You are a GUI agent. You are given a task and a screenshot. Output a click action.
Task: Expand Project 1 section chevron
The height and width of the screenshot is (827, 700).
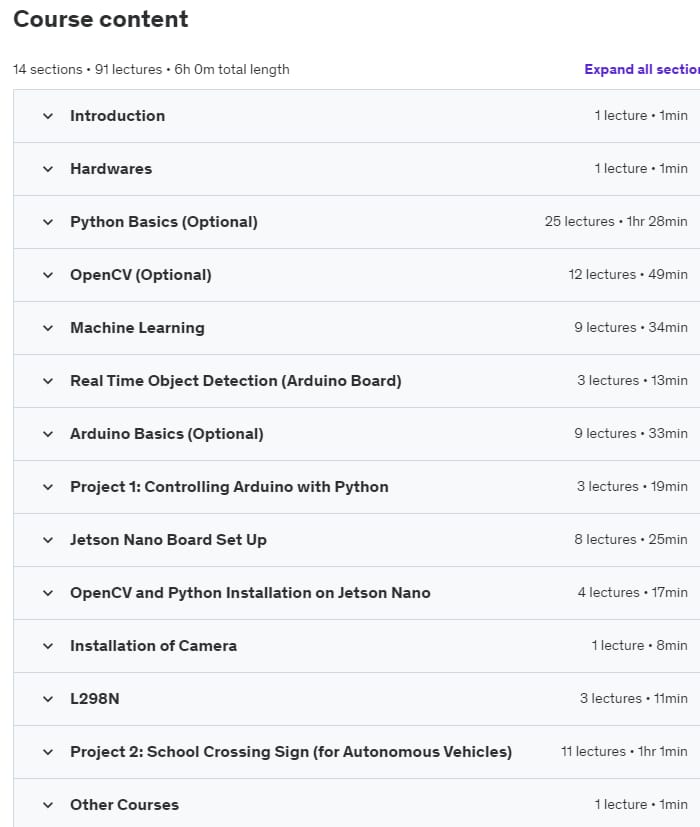point(48,487)
